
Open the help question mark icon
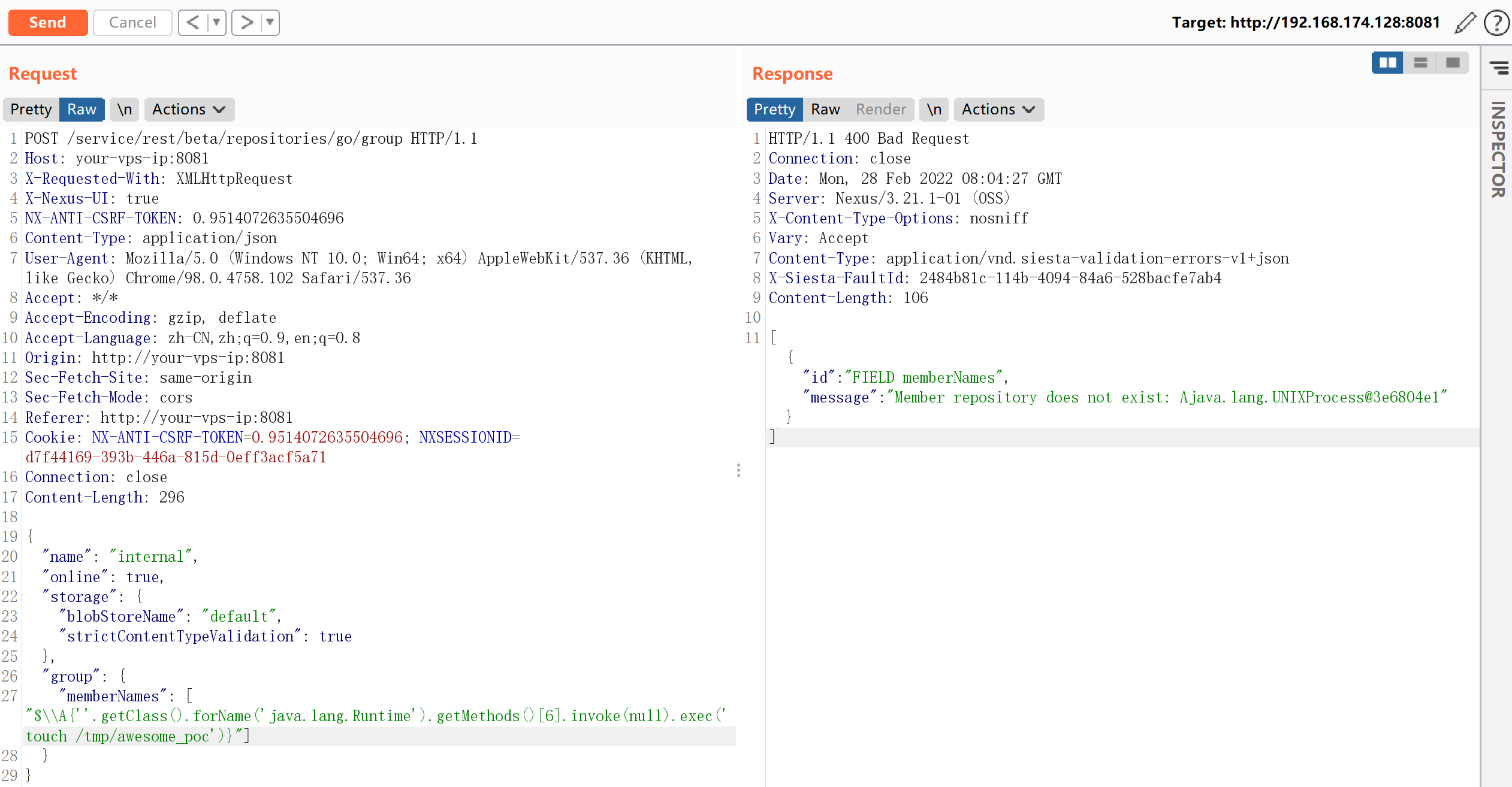click(1496, 23)
